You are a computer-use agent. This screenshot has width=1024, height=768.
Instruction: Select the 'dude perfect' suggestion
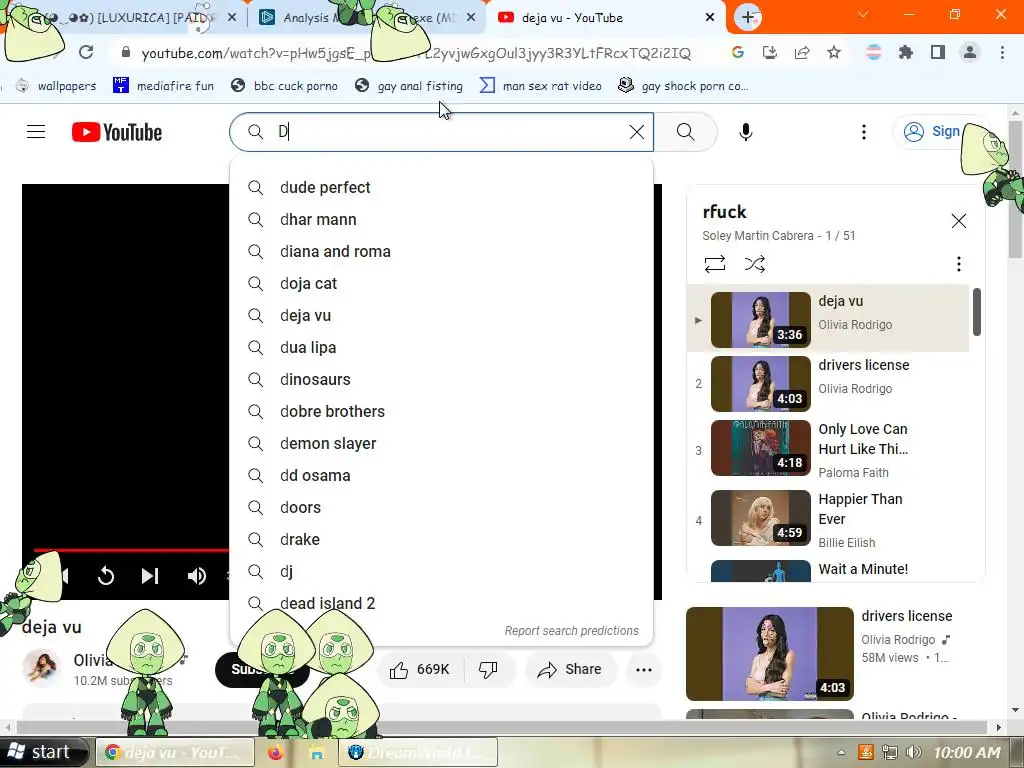pos(441,187)
